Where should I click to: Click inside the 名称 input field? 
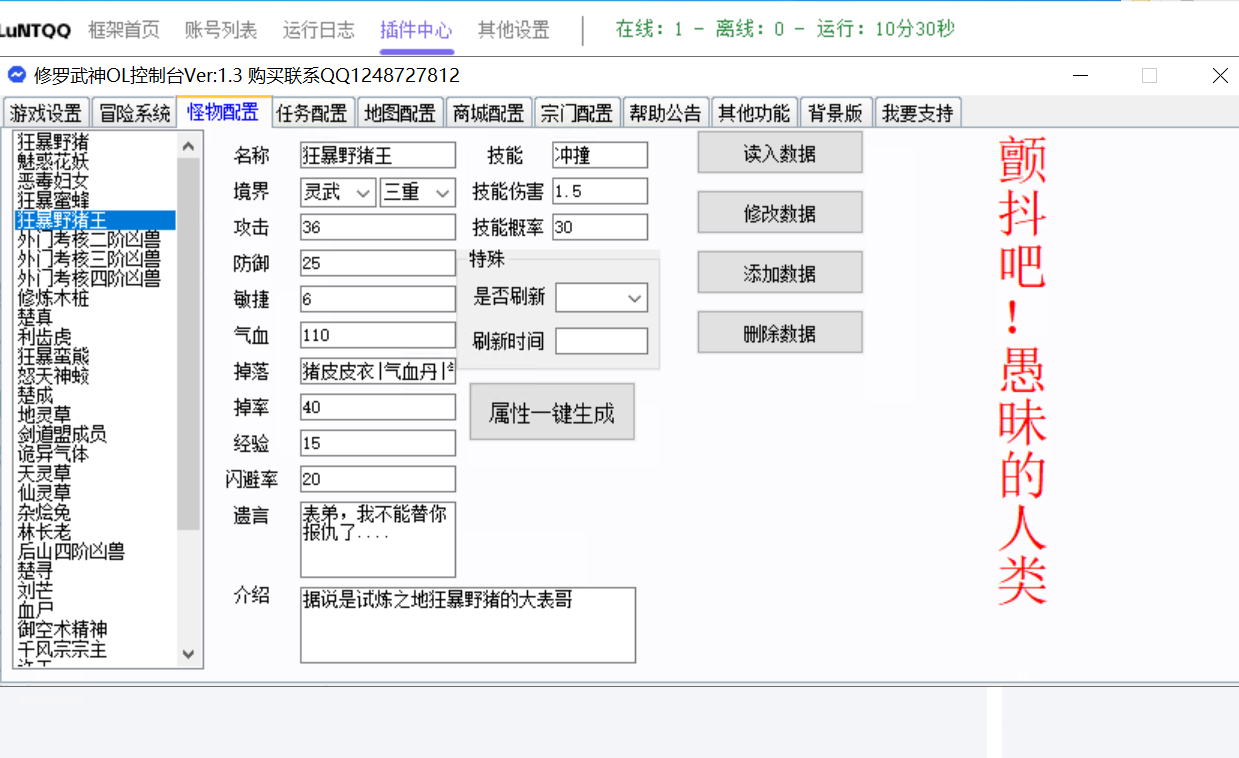[377, 155]
